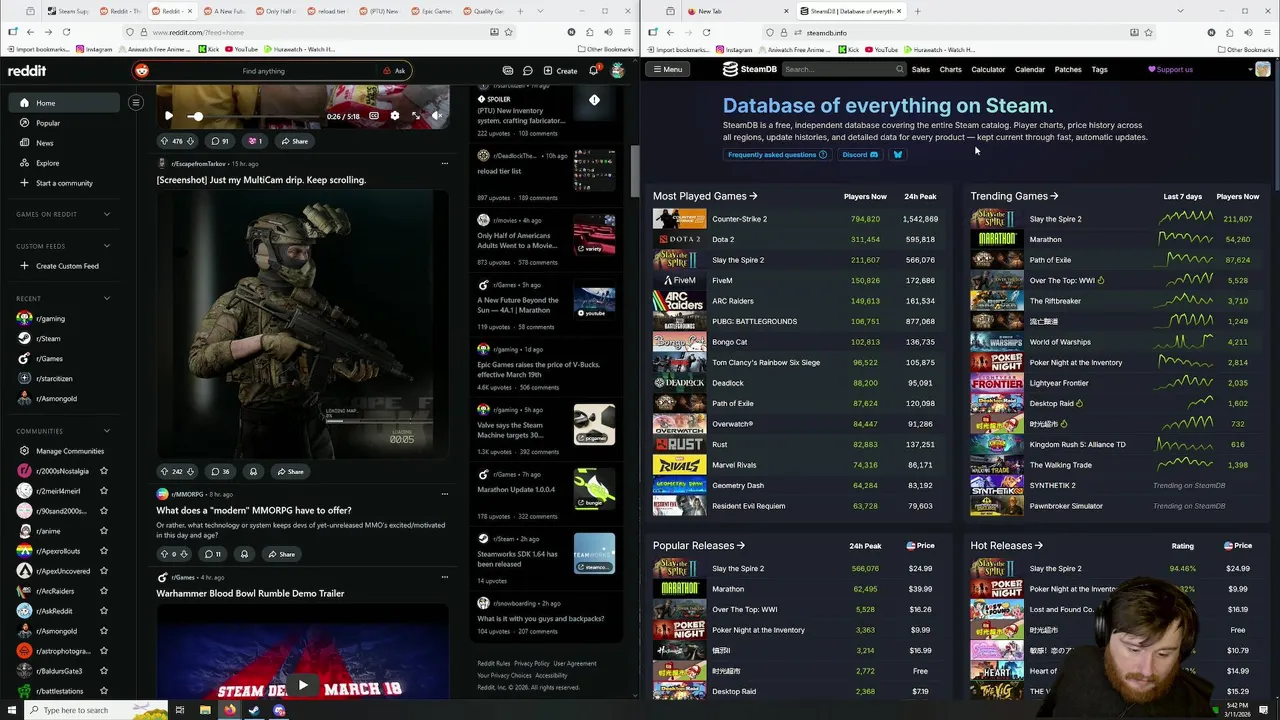Open options menu for EscapefromTarkov post
Image resolution: width=1280 pixels, height=720 pixels.
pos(444,163)
